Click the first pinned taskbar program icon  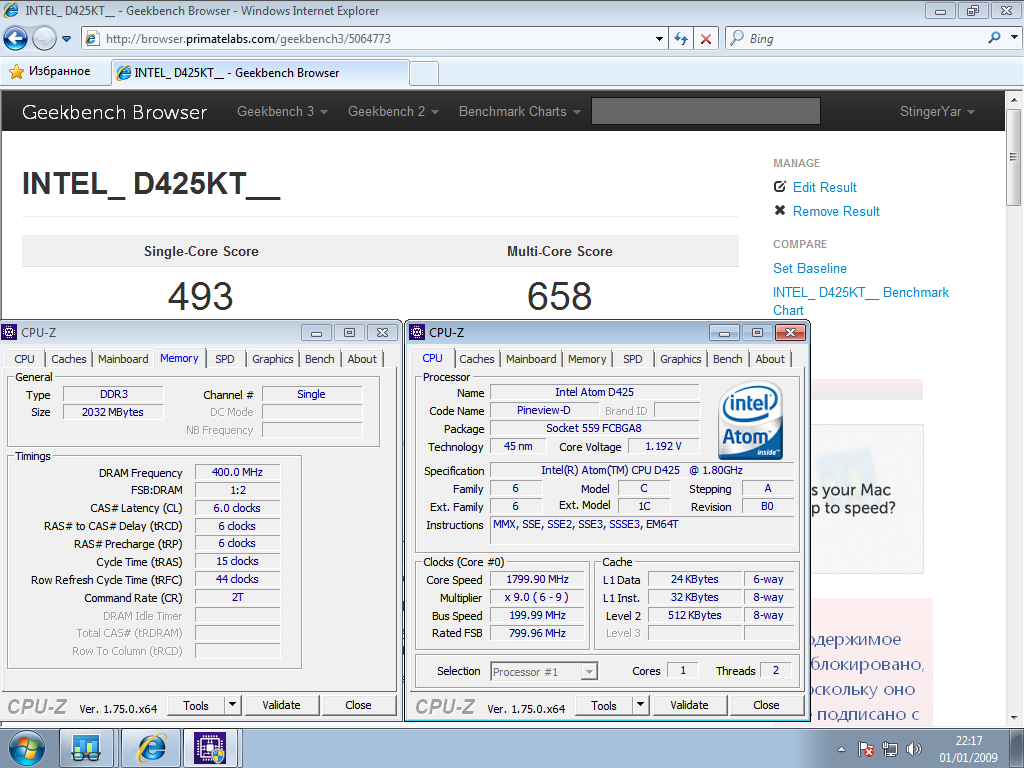[x=86, y=748]
